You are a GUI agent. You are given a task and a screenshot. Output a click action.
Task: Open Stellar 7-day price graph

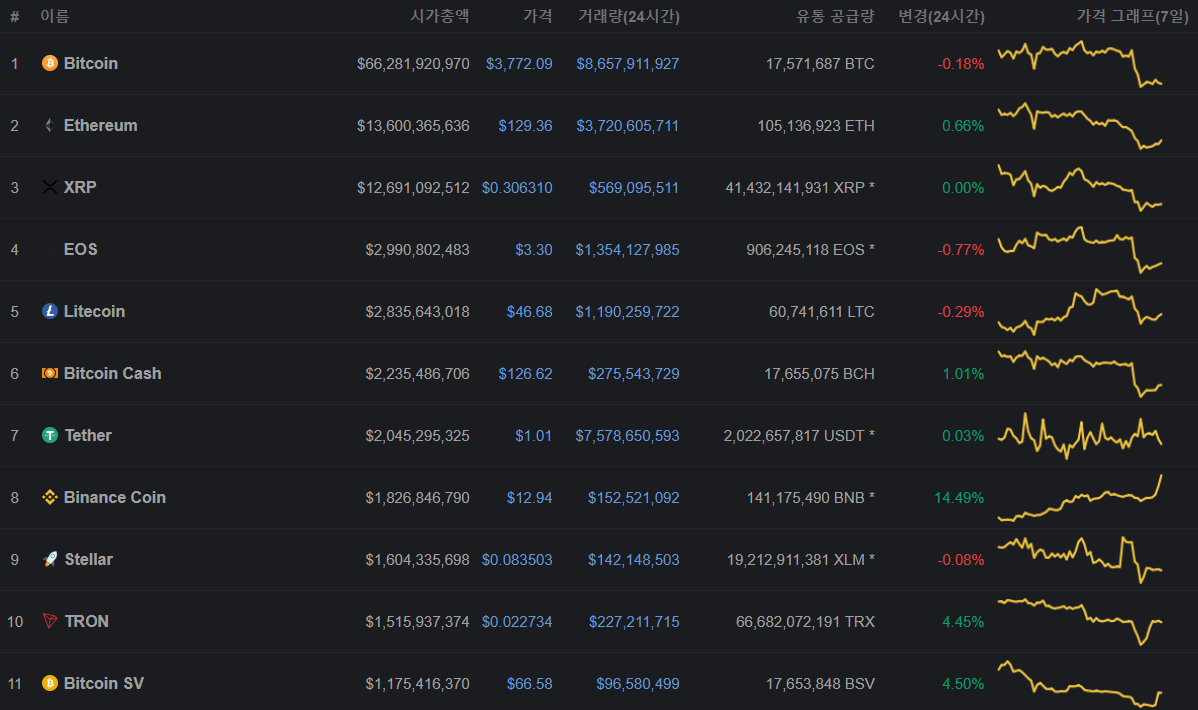click(x=1080, y=559)
